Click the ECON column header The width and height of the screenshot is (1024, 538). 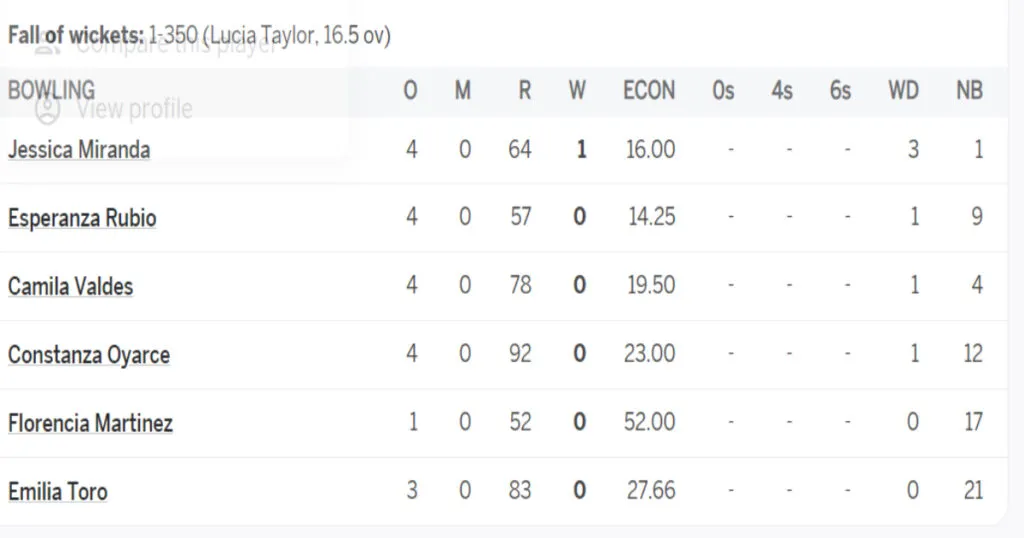[648, 91]
